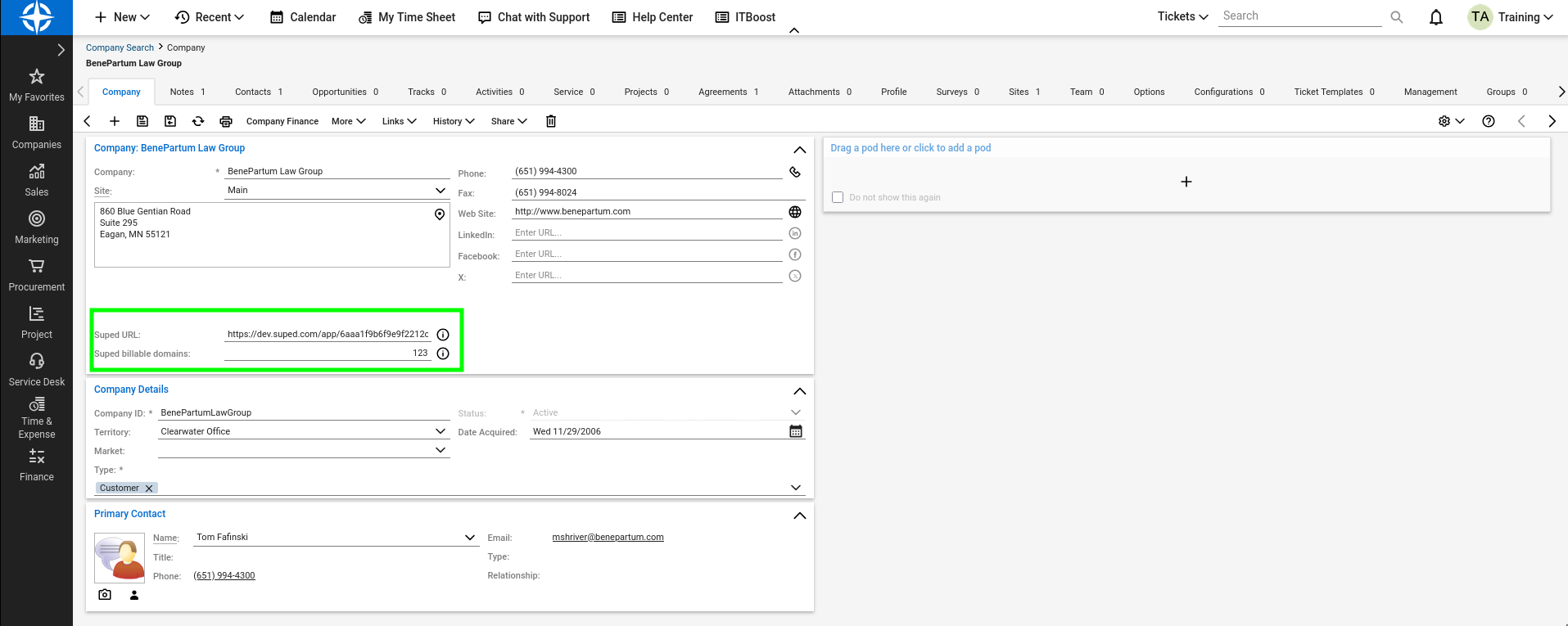This screenshot has width=1568, height=626.
Task: Open the Training user menu
Action: point(1511,17)
